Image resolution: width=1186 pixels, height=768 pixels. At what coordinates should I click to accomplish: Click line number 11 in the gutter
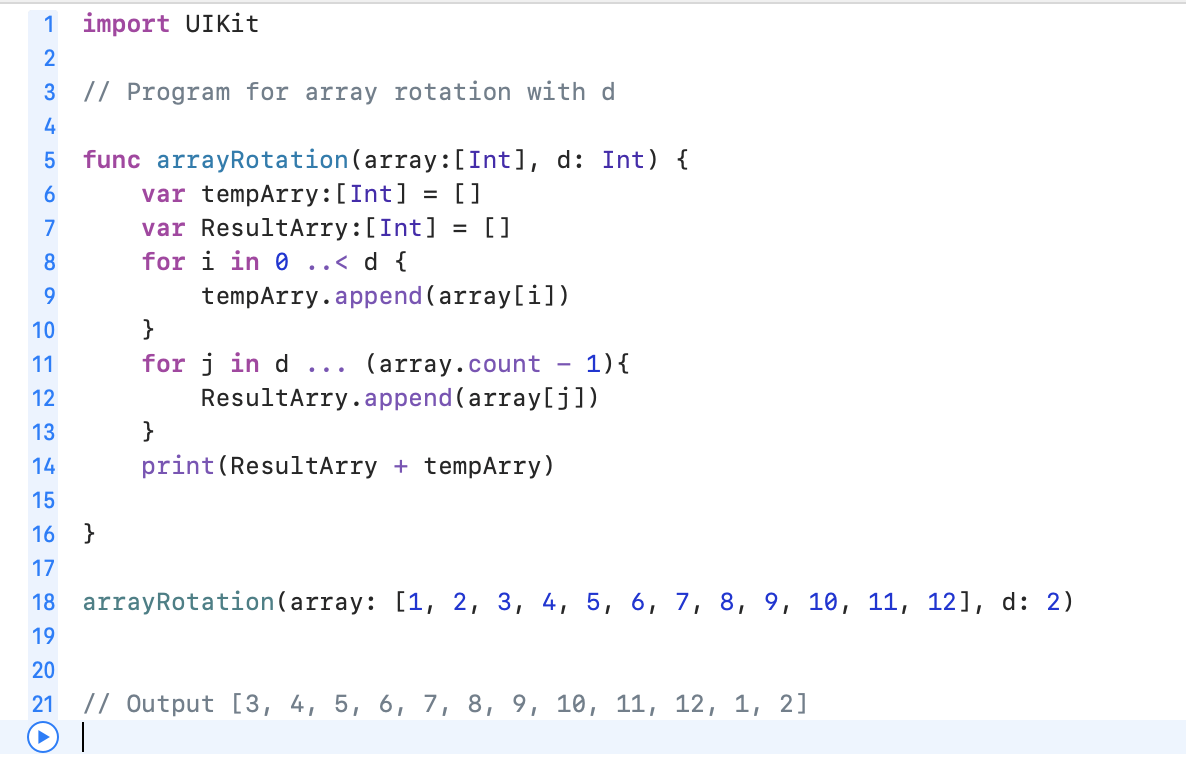43,364
